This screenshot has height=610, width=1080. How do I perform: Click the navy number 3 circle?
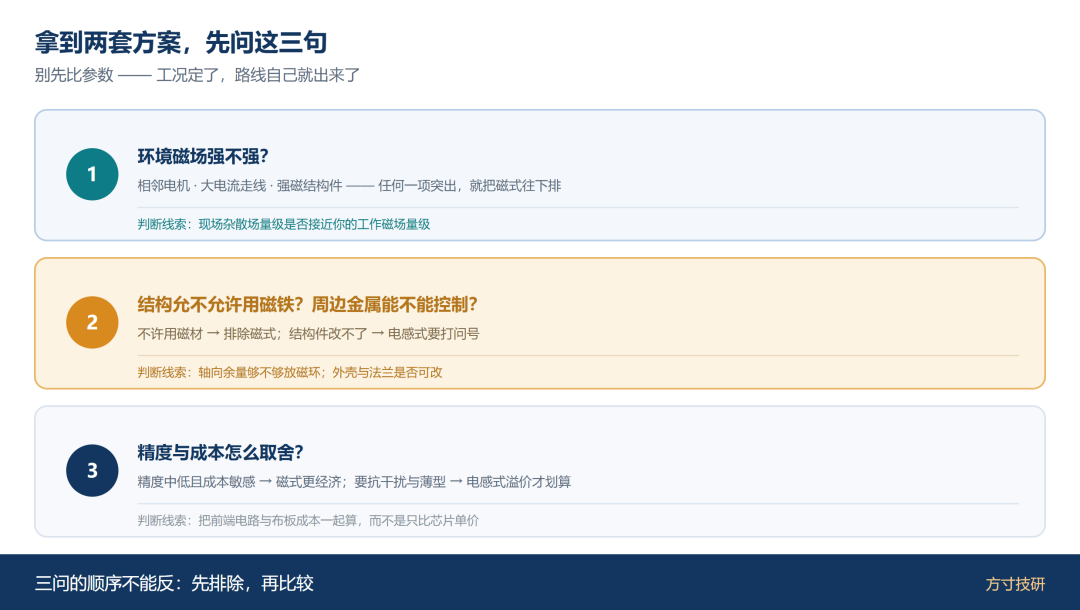(92, 470)
